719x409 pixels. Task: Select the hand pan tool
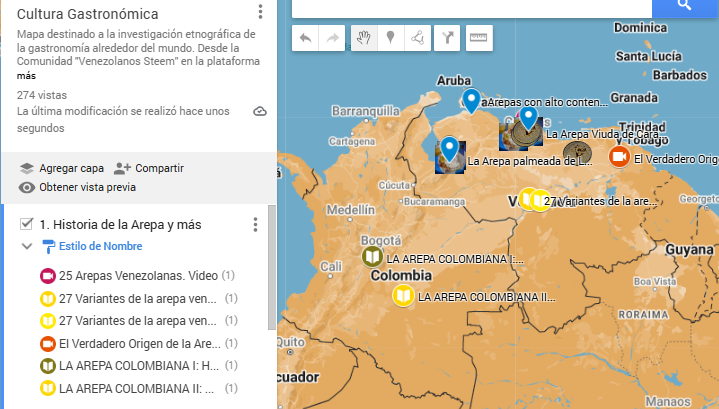[364, 38]
